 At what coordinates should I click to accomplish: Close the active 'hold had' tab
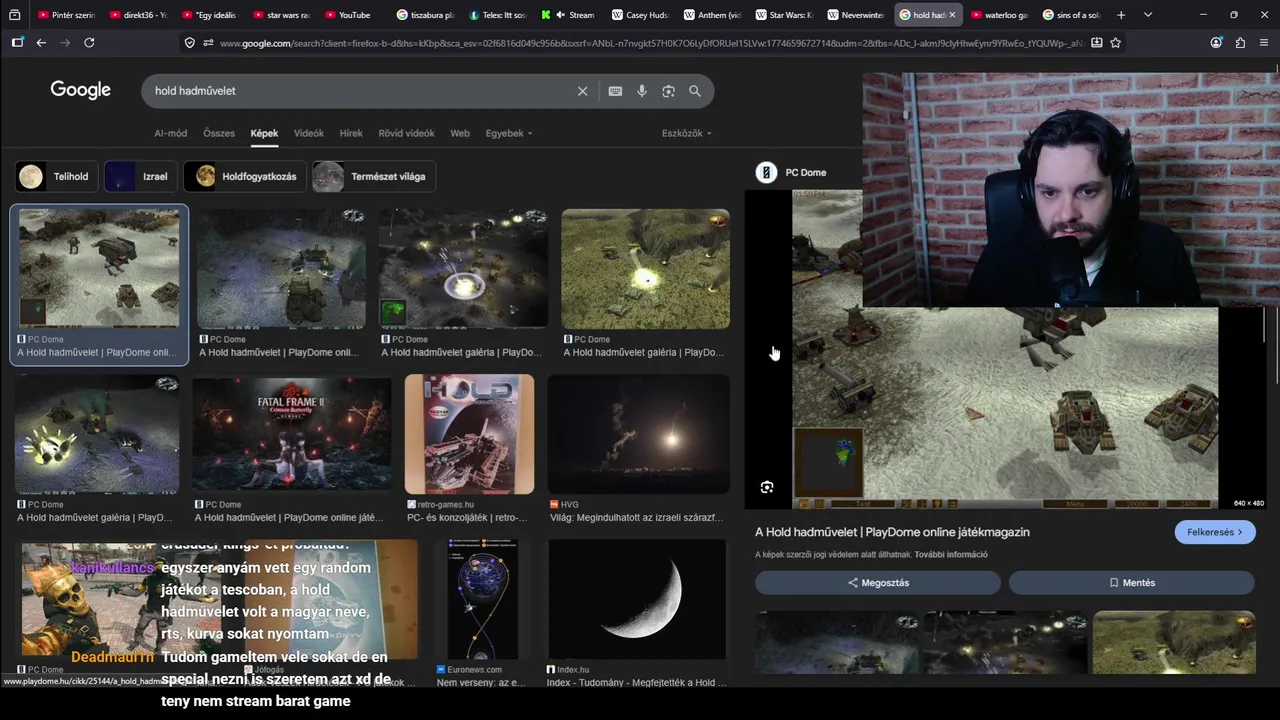click(x=952, y=15)
